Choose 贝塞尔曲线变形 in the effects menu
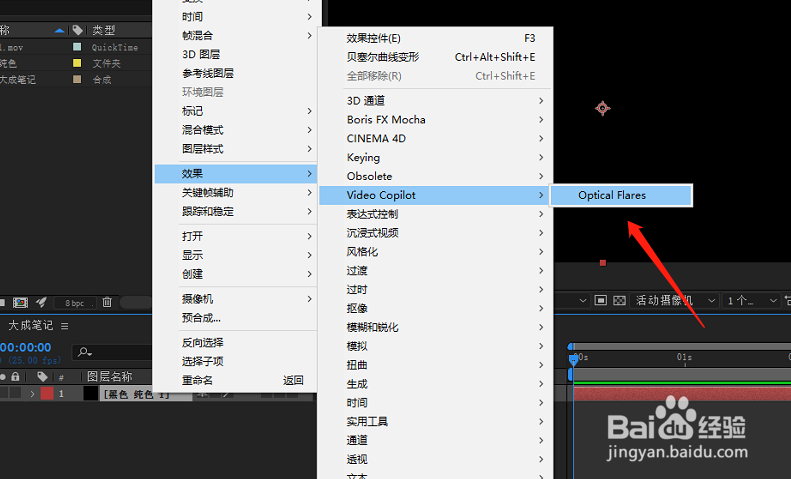Image resolution: width=791 pixels, height=479 pixels. pos(435,57)
